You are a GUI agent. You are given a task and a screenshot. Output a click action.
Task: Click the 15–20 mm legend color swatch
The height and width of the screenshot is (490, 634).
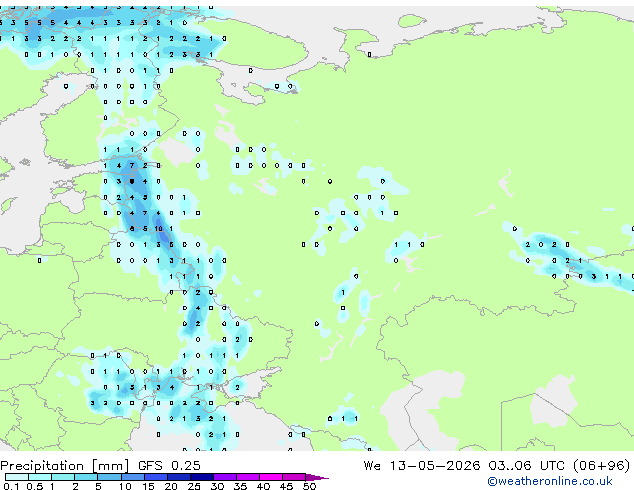[155, 477]
